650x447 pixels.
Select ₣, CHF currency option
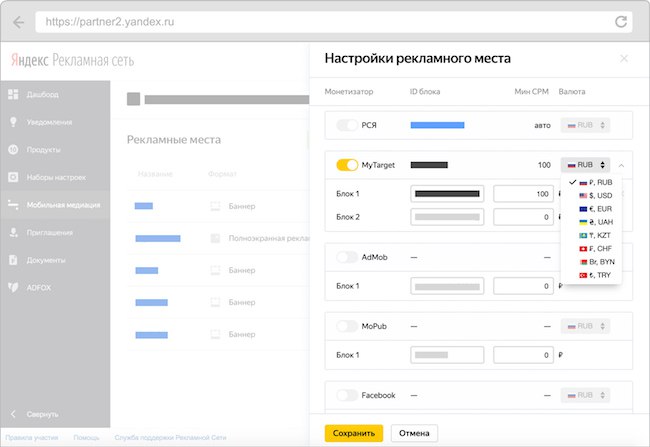(x=591, y=249)
